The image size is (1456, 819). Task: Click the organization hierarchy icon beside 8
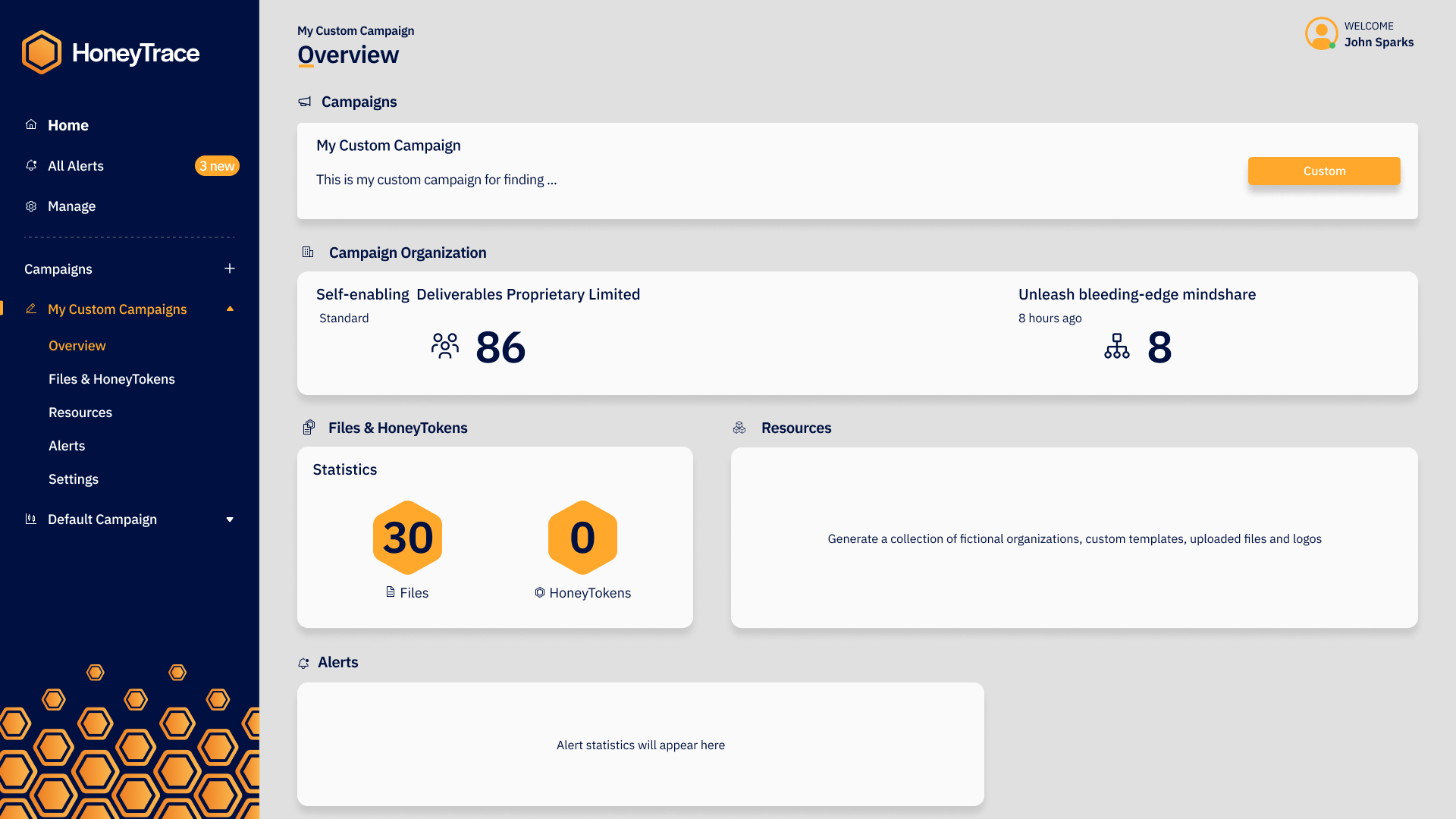(x=1116, y=347)
